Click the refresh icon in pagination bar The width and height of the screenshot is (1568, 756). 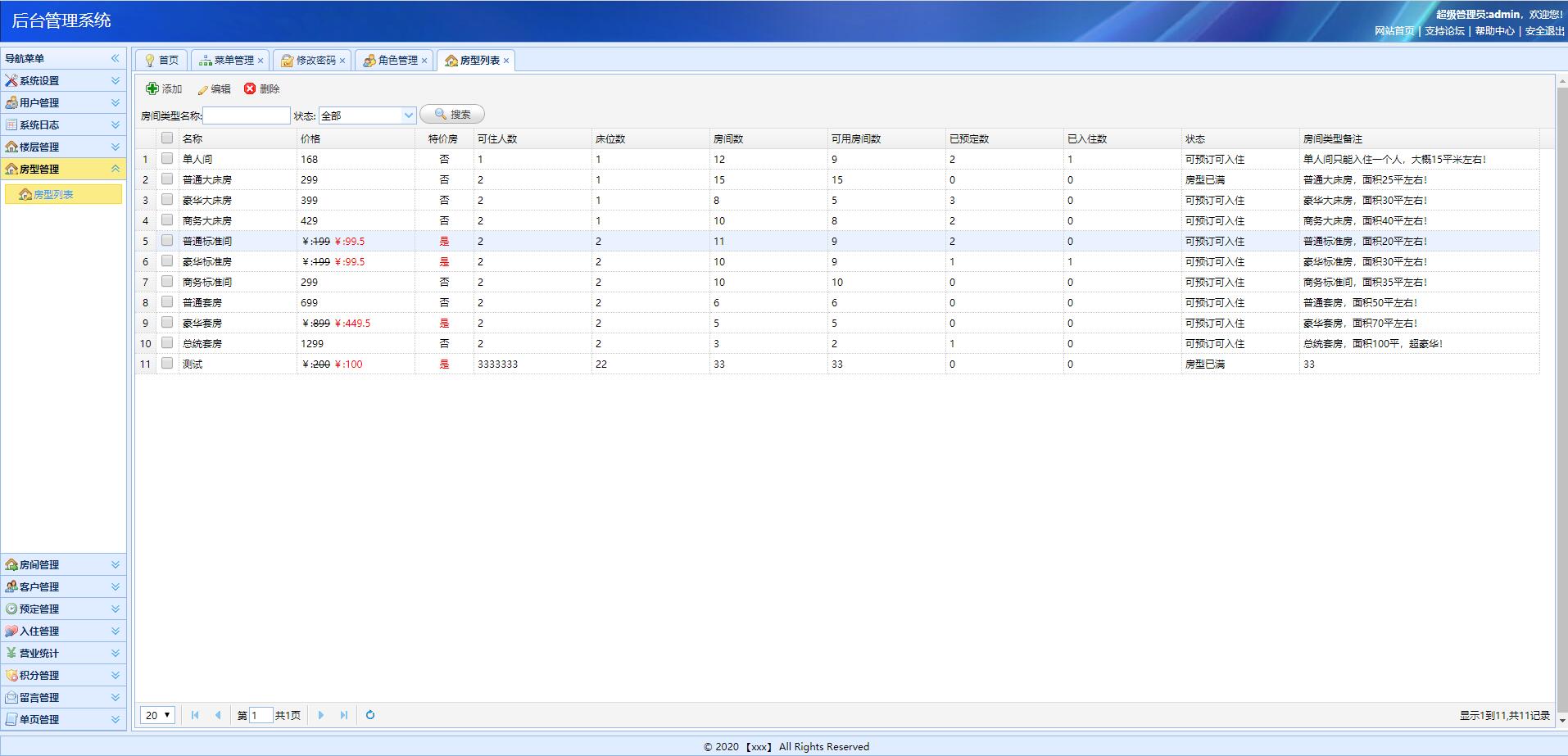pos(370,715)
